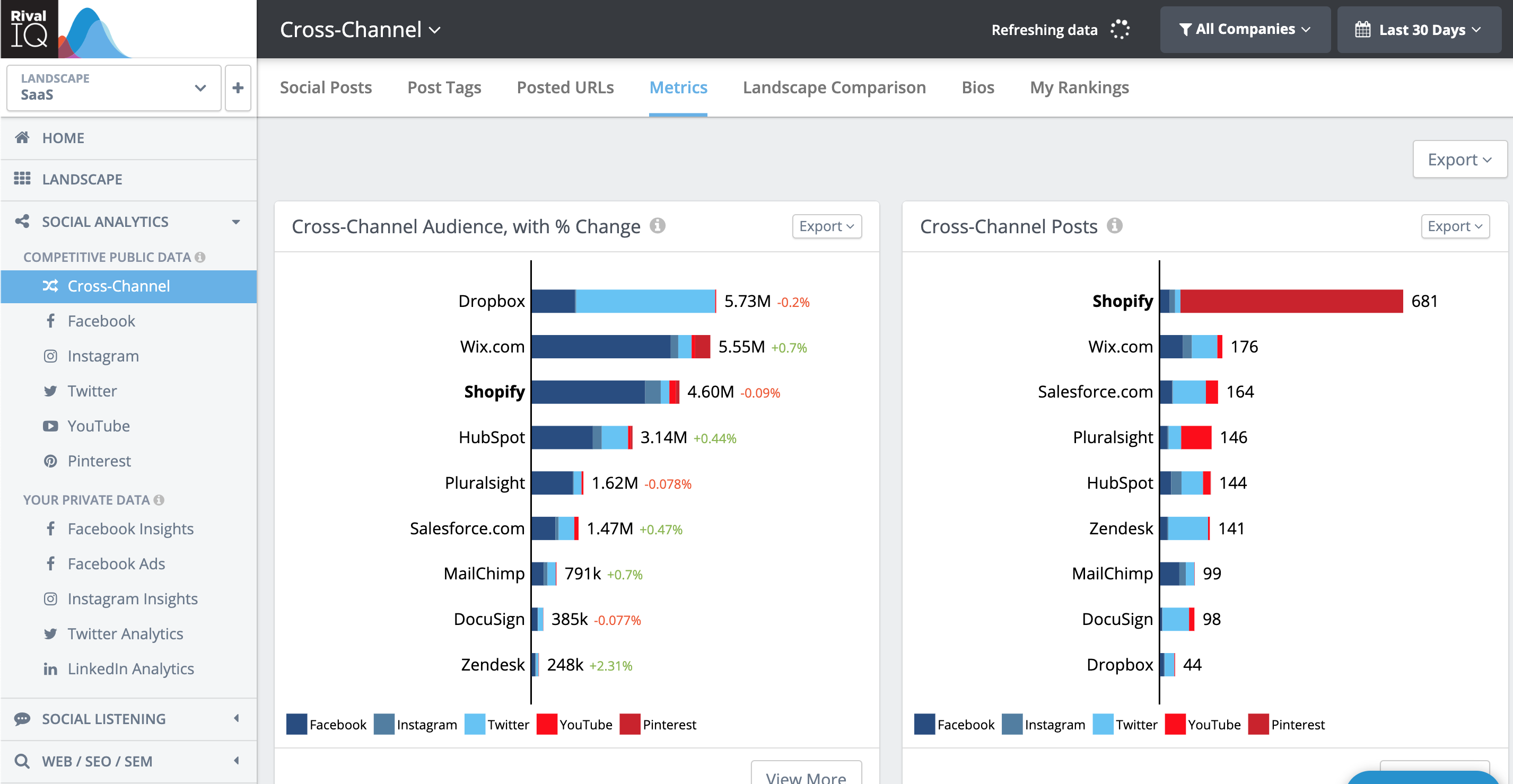This screenshot has width=1513, height=784.
Task: Expand the Web / SEO / SEM section arrow
Action: coord(236,761)
